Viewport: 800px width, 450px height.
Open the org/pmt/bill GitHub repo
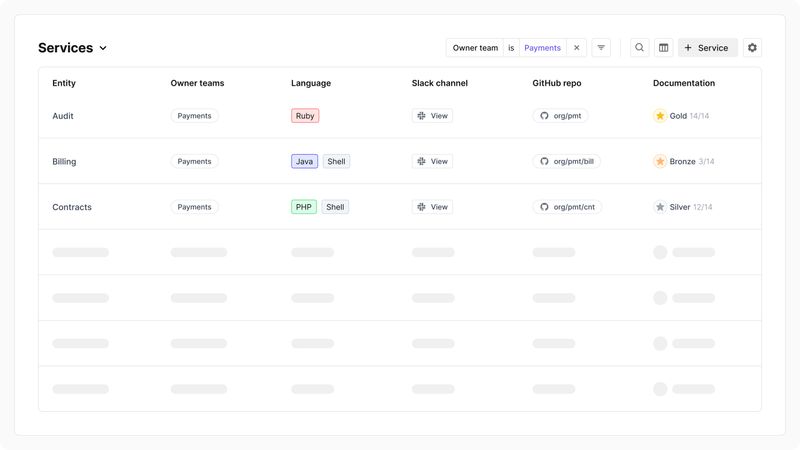pos(566,162)
